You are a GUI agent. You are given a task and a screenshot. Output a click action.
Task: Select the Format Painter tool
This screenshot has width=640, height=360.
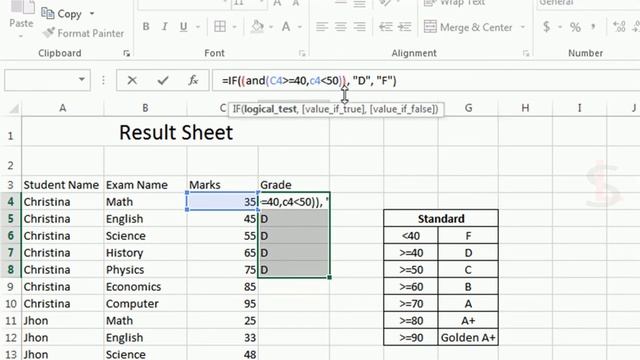83,33
